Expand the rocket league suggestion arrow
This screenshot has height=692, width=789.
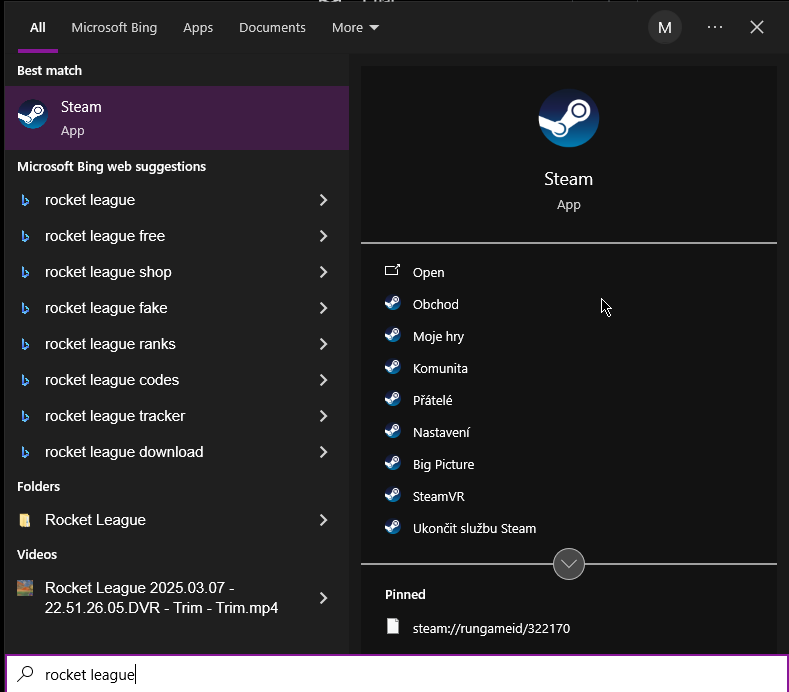[x=324, y=200]
